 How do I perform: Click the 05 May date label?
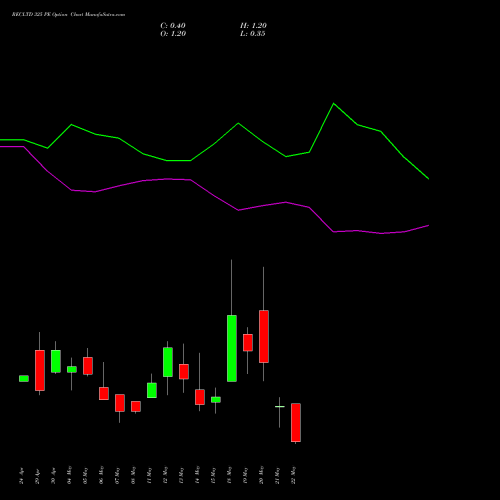(x=85, y=475)
